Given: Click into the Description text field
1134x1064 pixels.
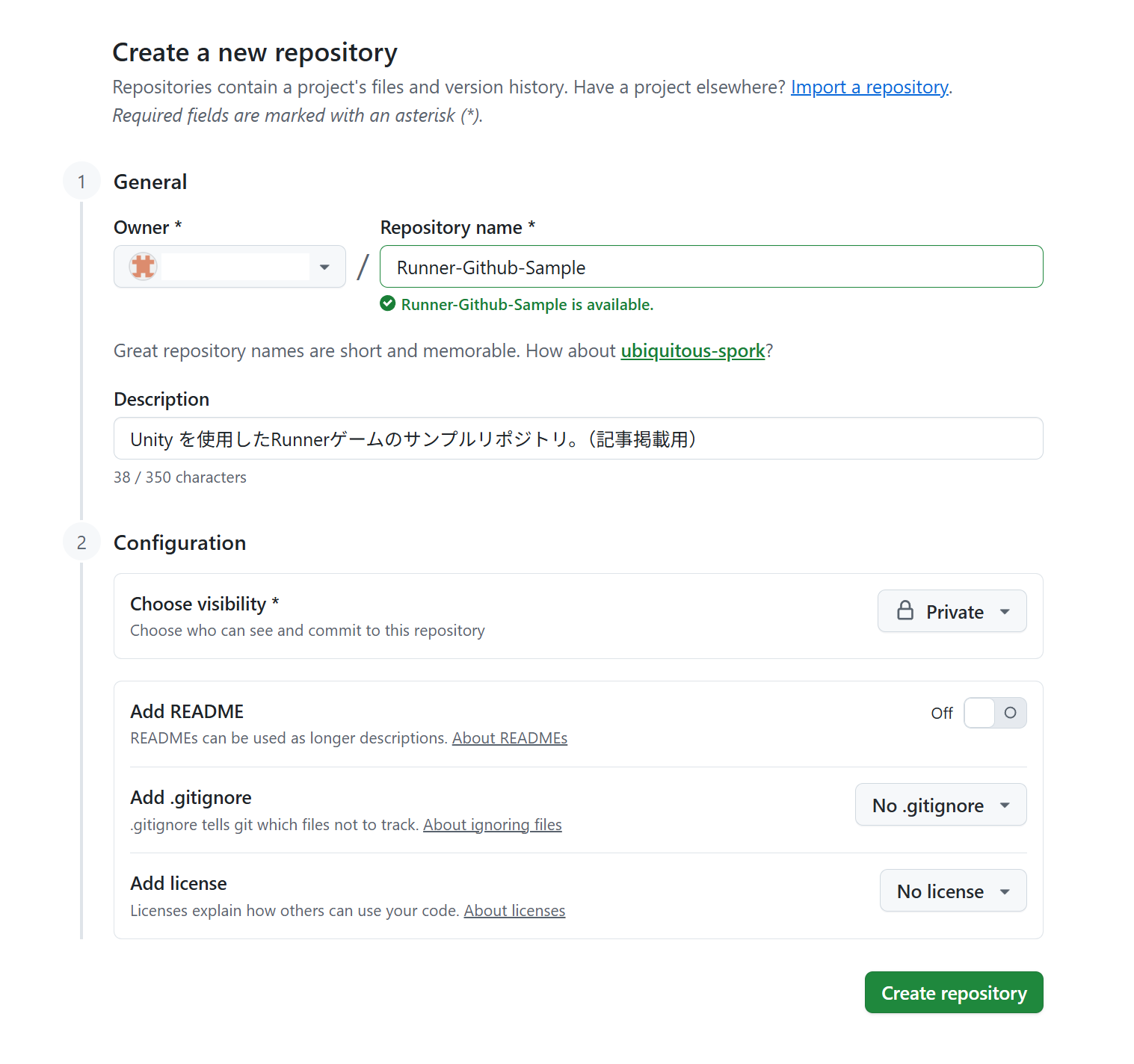Looking at the screenshot, I should click(578, 439).
